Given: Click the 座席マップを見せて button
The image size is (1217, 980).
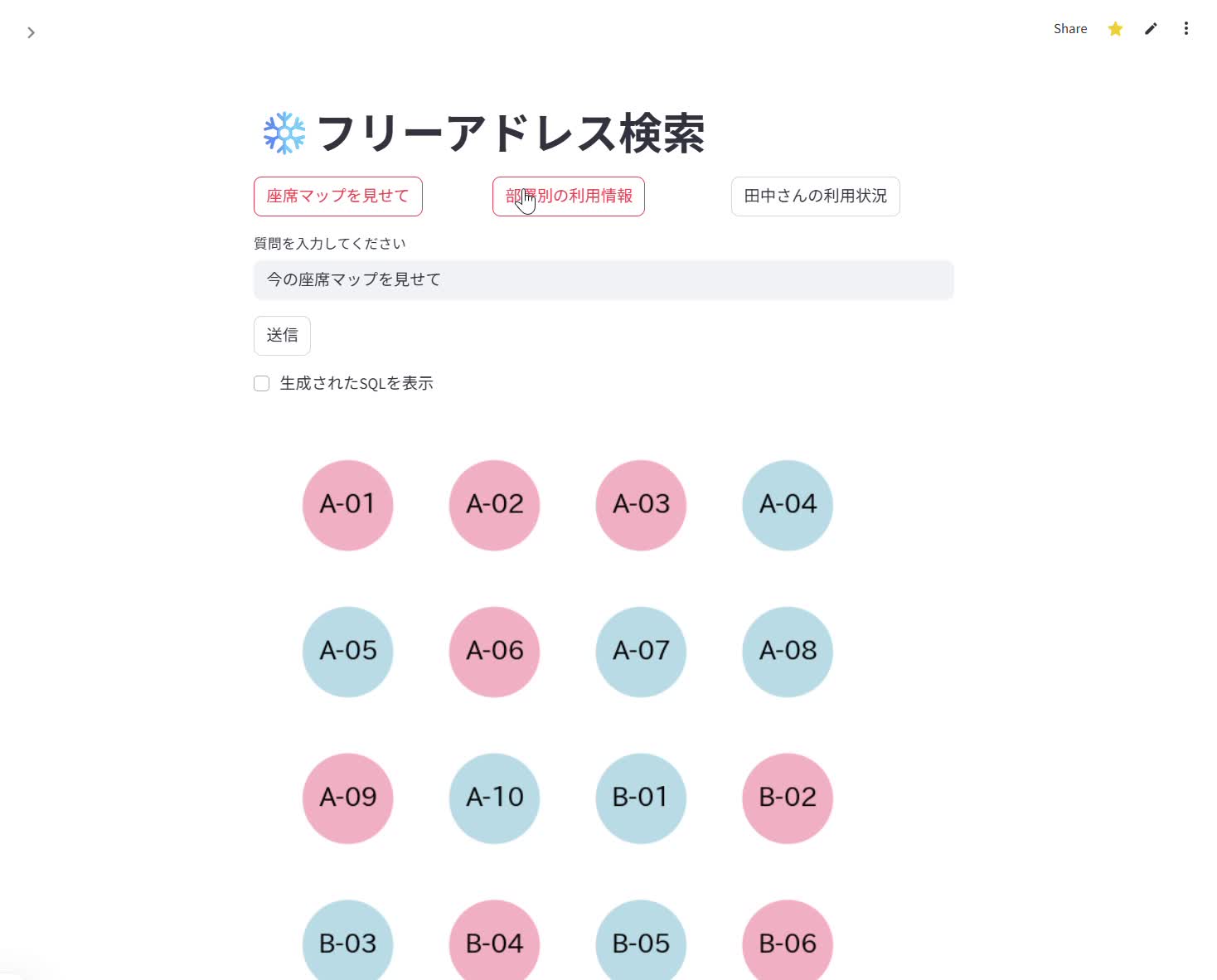Looking at the screenshot, I should point(338,196).
